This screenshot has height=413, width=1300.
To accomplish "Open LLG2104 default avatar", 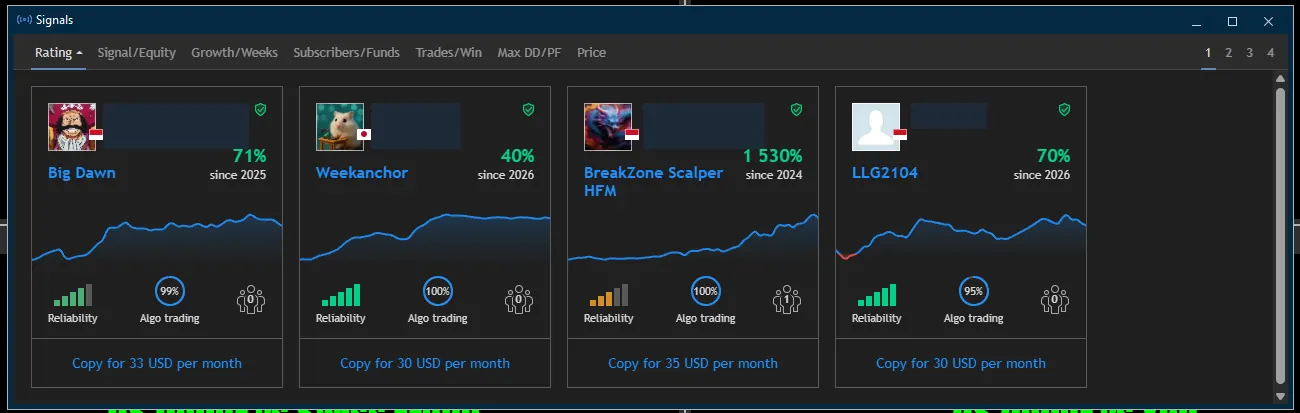I will (876, 127).
